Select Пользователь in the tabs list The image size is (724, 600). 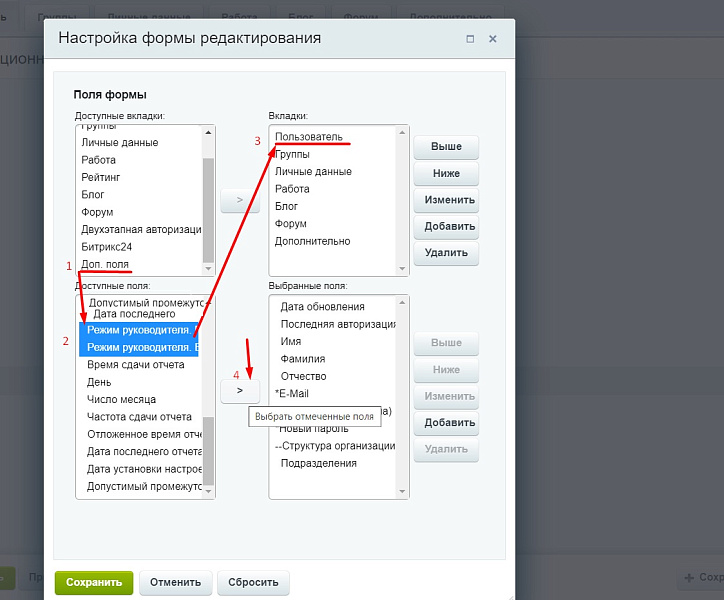click(309, 137)
